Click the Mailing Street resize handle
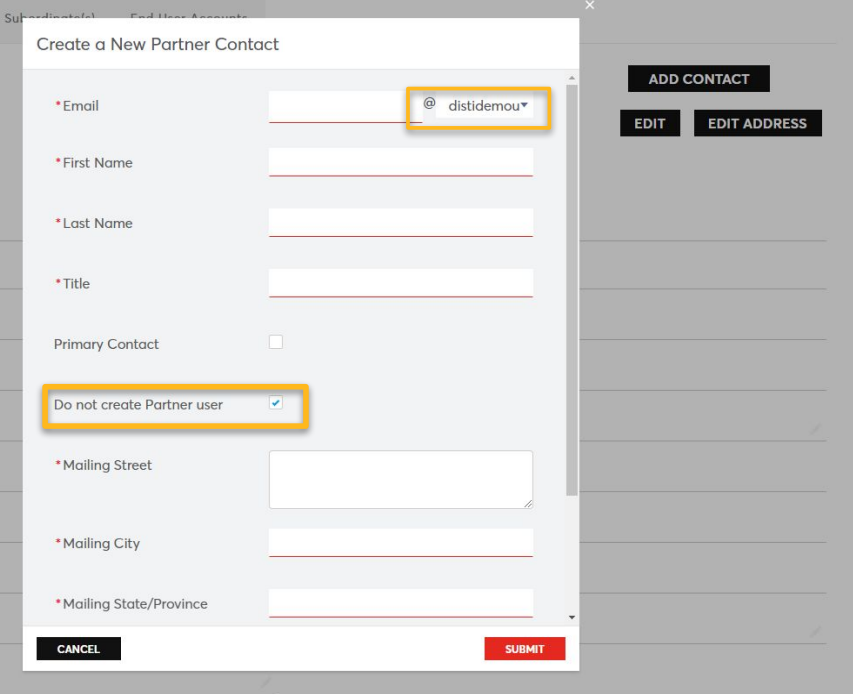This screenshot has width=853, height=694. coord(528,504)
